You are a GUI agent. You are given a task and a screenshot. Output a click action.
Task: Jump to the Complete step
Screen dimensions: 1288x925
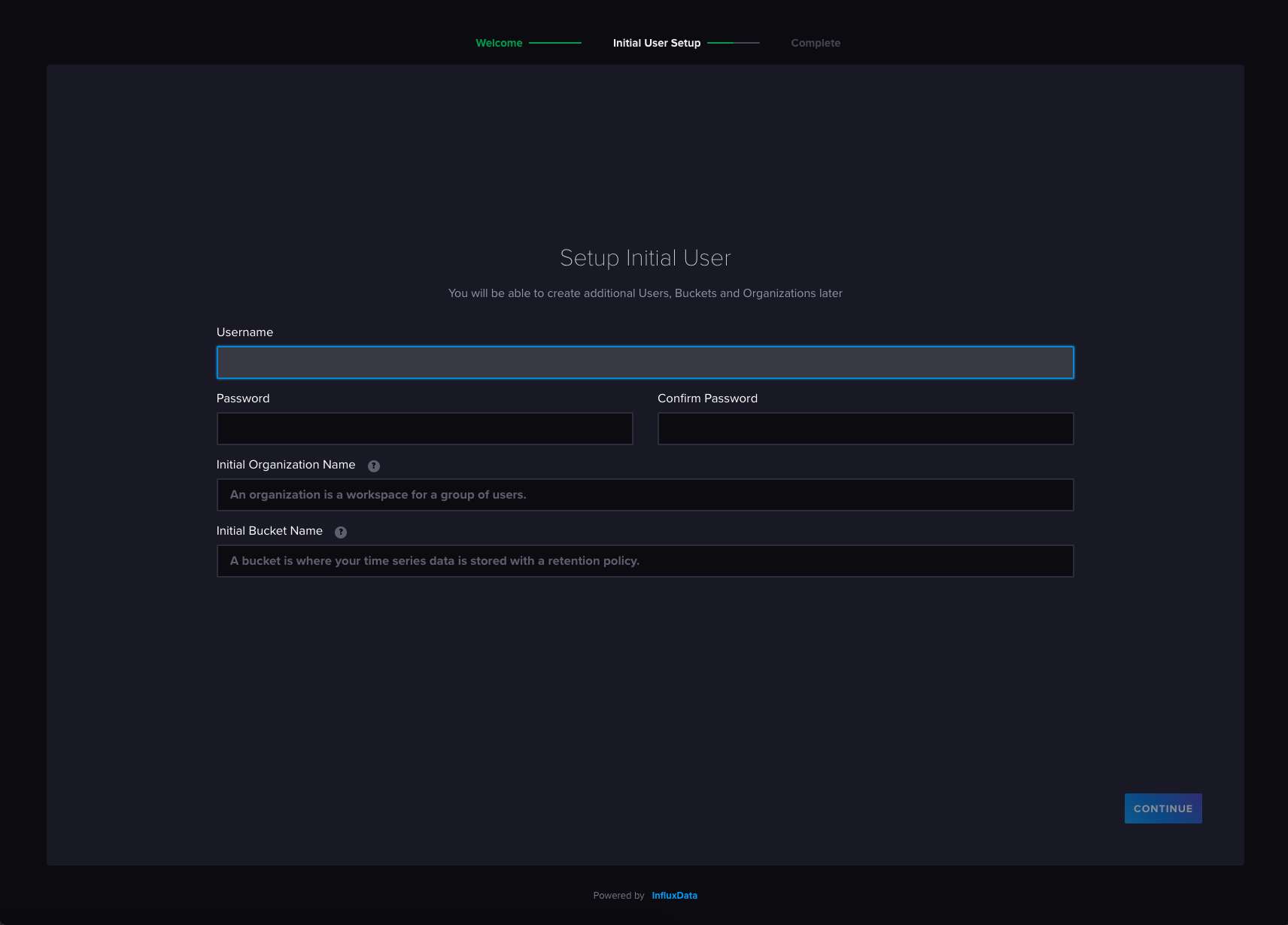pyautogui.click(x=816, y=43)
